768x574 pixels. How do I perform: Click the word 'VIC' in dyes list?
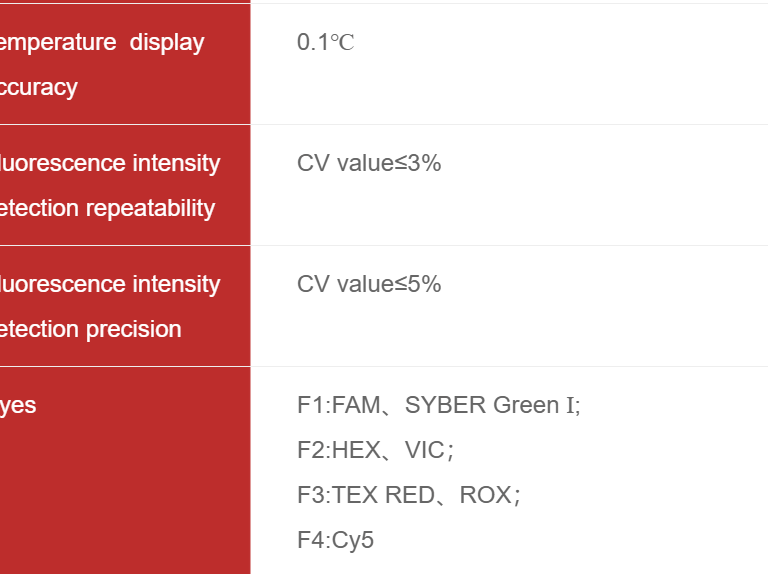pyautogui.click(x=425, y=450)
